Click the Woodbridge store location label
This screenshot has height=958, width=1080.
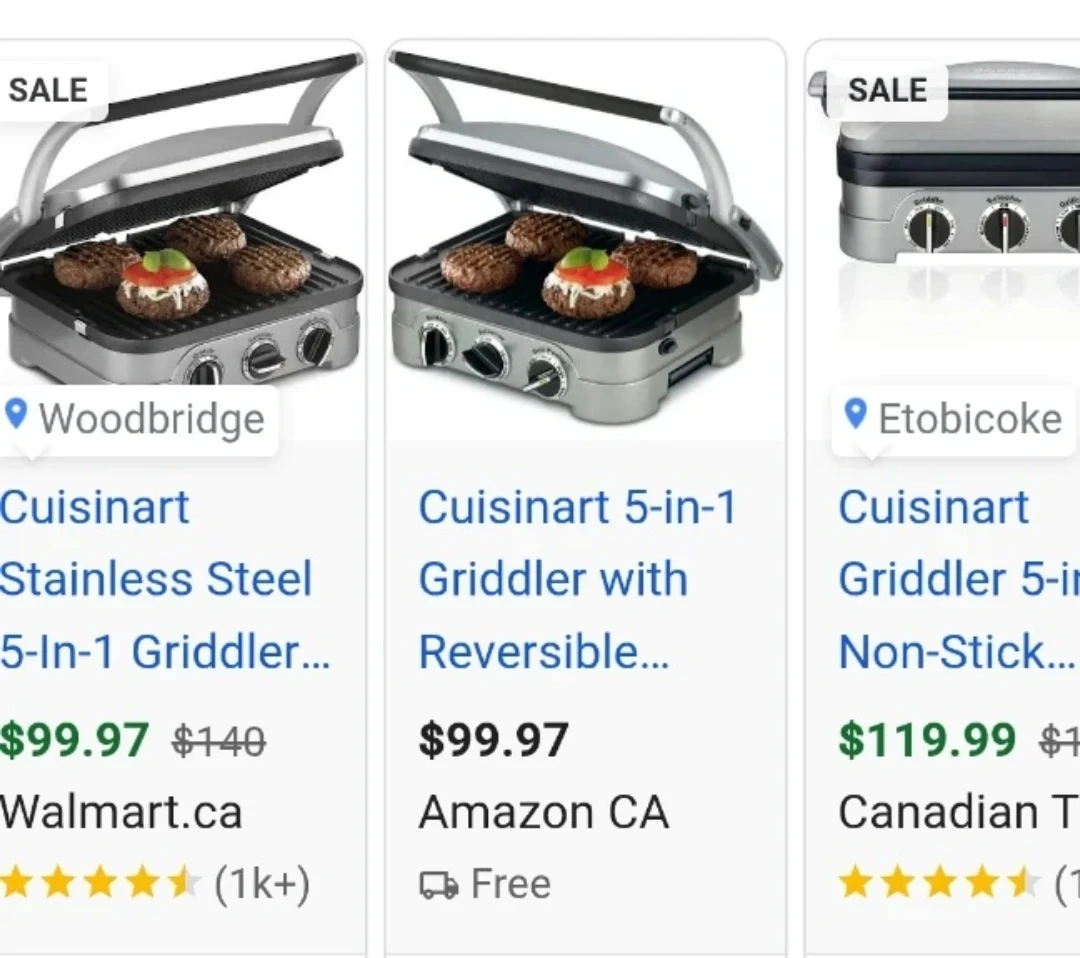[x=152, y=418]
